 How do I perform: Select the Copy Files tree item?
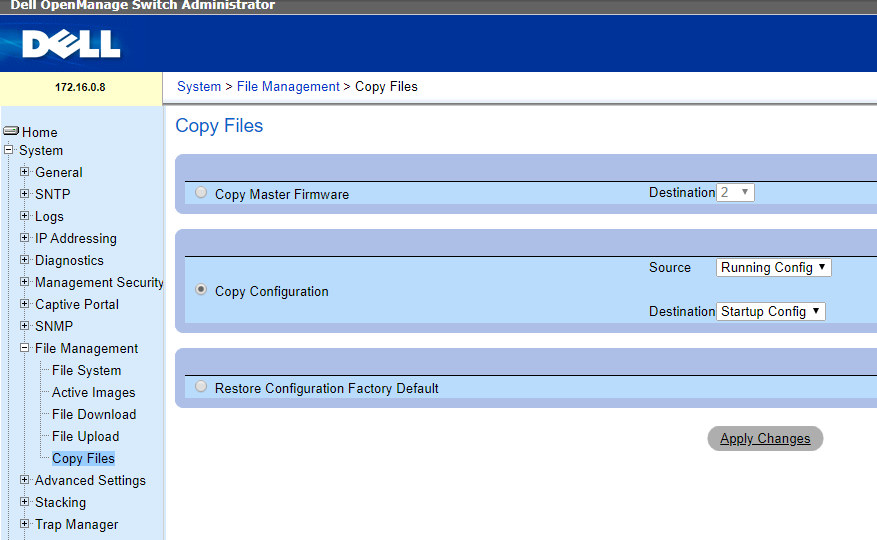pos(83,458)
